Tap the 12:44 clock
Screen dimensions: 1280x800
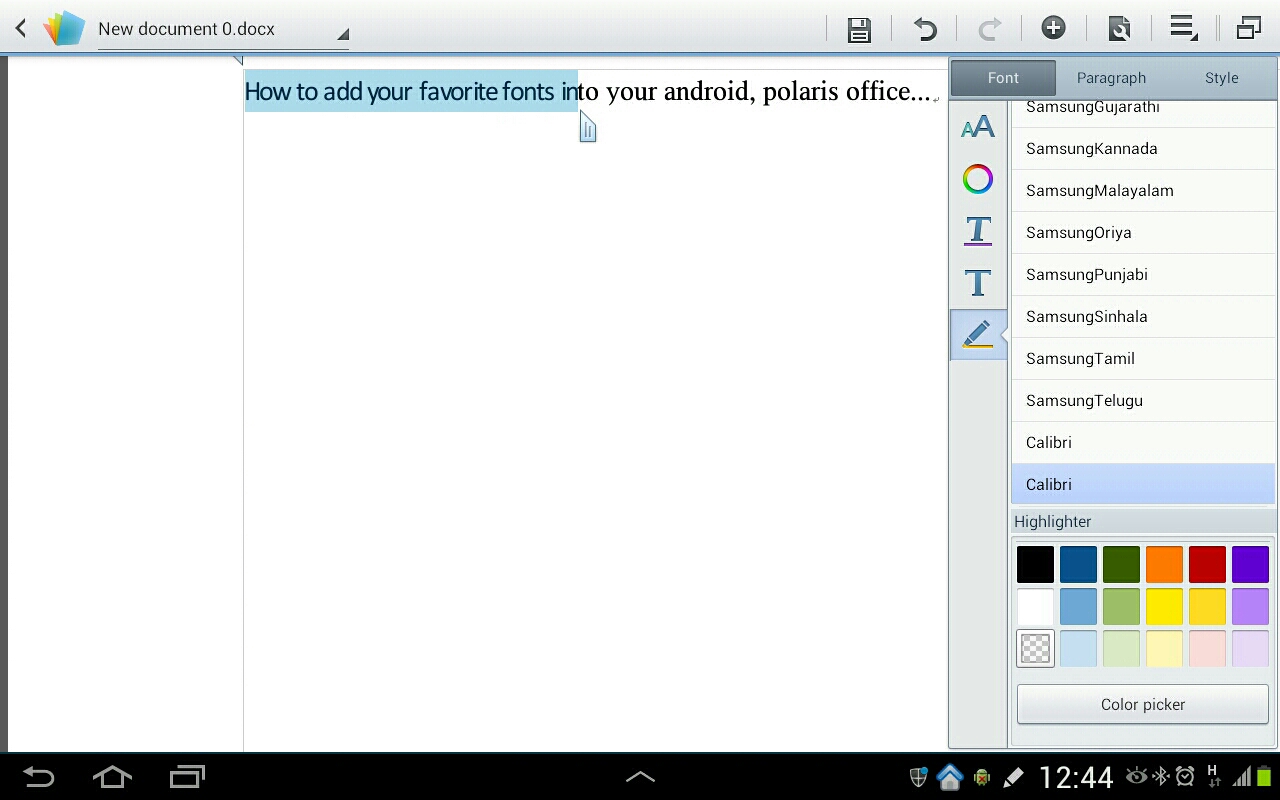point(1076,777)
